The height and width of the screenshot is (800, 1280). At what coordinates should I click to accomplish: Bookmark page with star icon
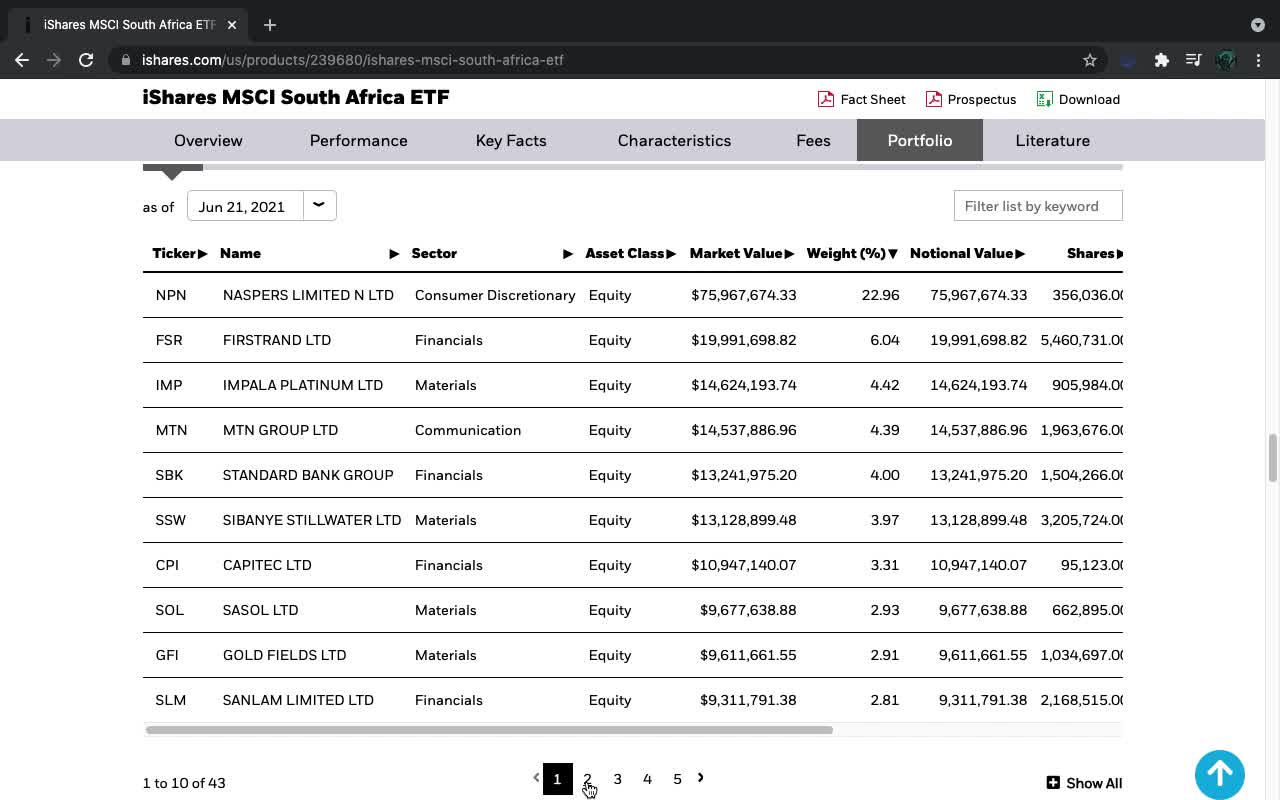[x=1090, y=60]
